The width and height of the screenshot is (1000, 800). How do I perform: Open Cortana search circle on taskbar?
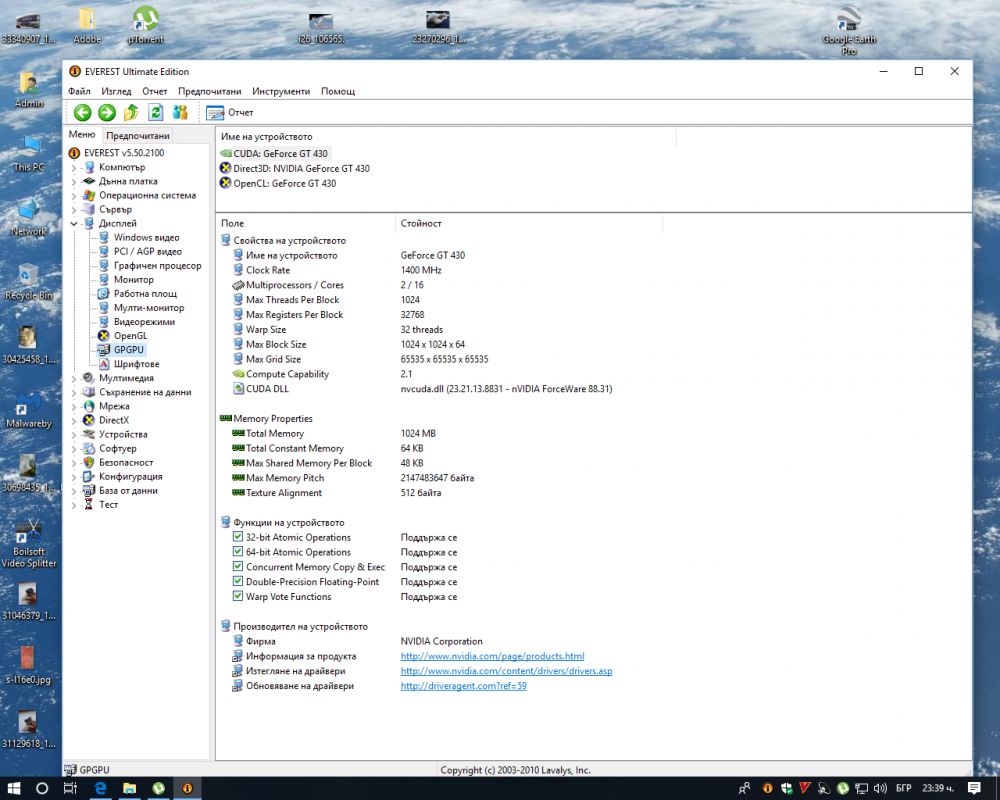pyautogui.click(x=41, y=789)
